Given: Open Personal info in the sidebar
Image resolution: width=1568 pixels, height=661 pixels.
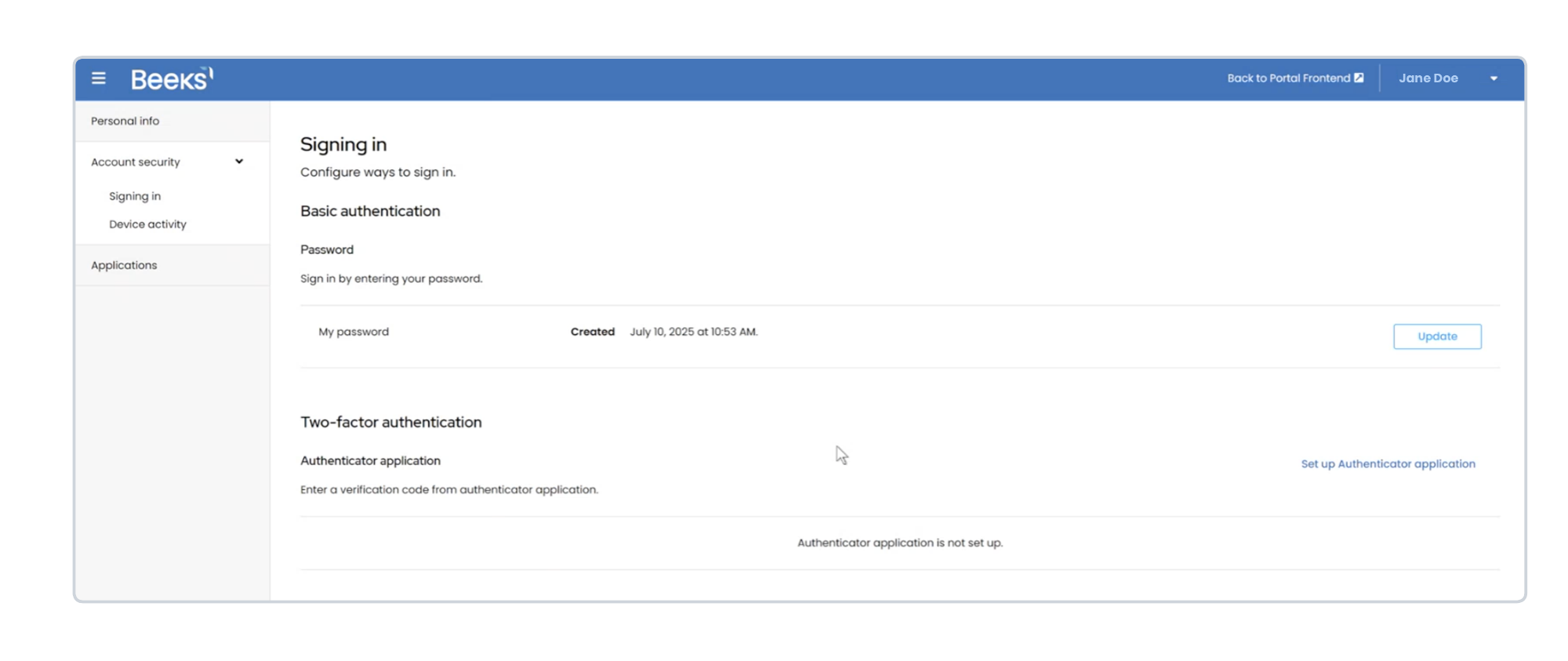Looking at the screenshot, I should tap(125, 121).
